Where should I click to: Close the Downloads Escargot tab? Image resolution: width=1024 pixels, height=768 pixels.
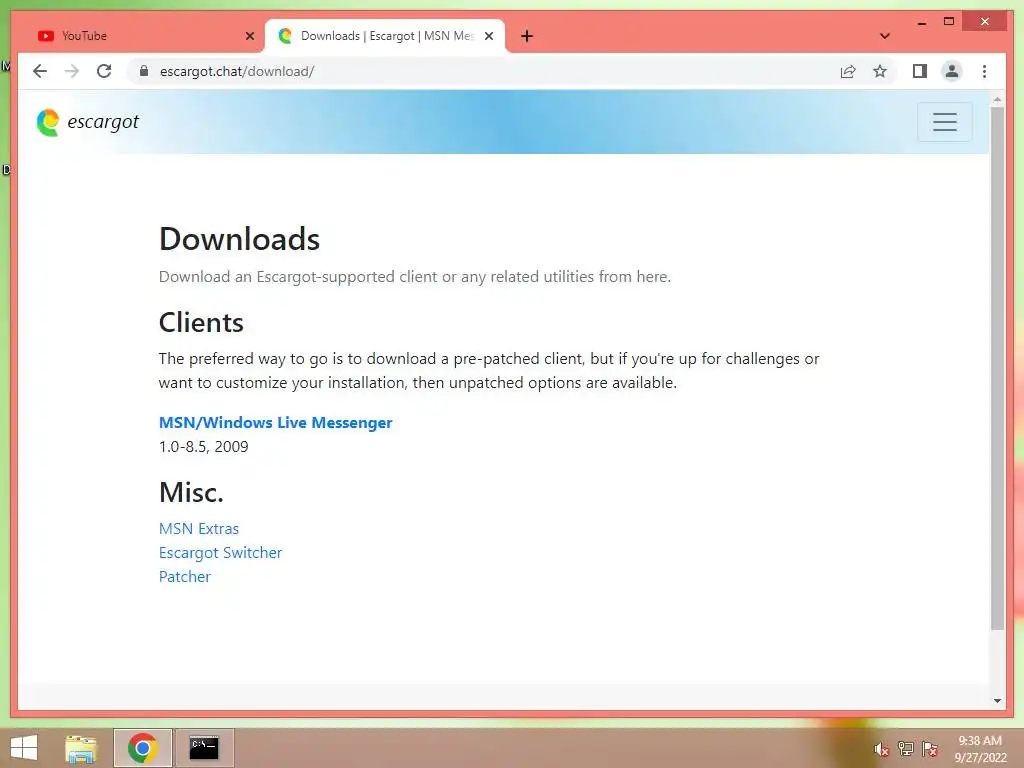point(488,36)
